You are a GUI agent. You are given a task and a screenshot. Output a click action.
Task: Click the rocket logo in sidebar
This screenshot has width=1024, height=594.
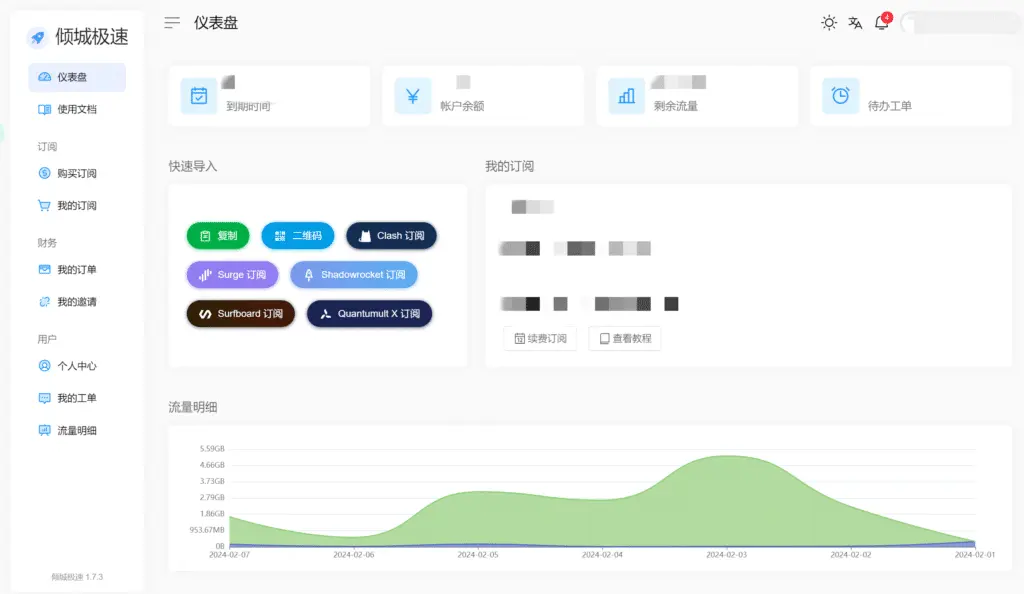click(38, 37)
